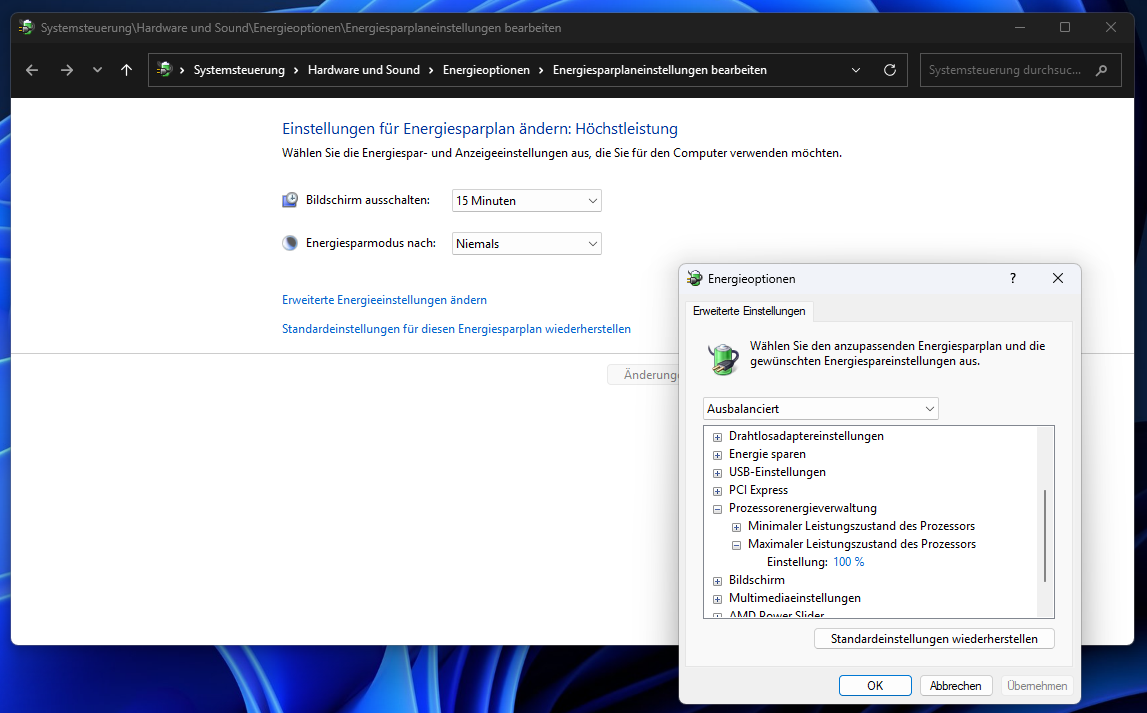1147x713 pixels.
Task: Click in Systemsteuerung durchsuchen search box
Action: point(1020,70)
